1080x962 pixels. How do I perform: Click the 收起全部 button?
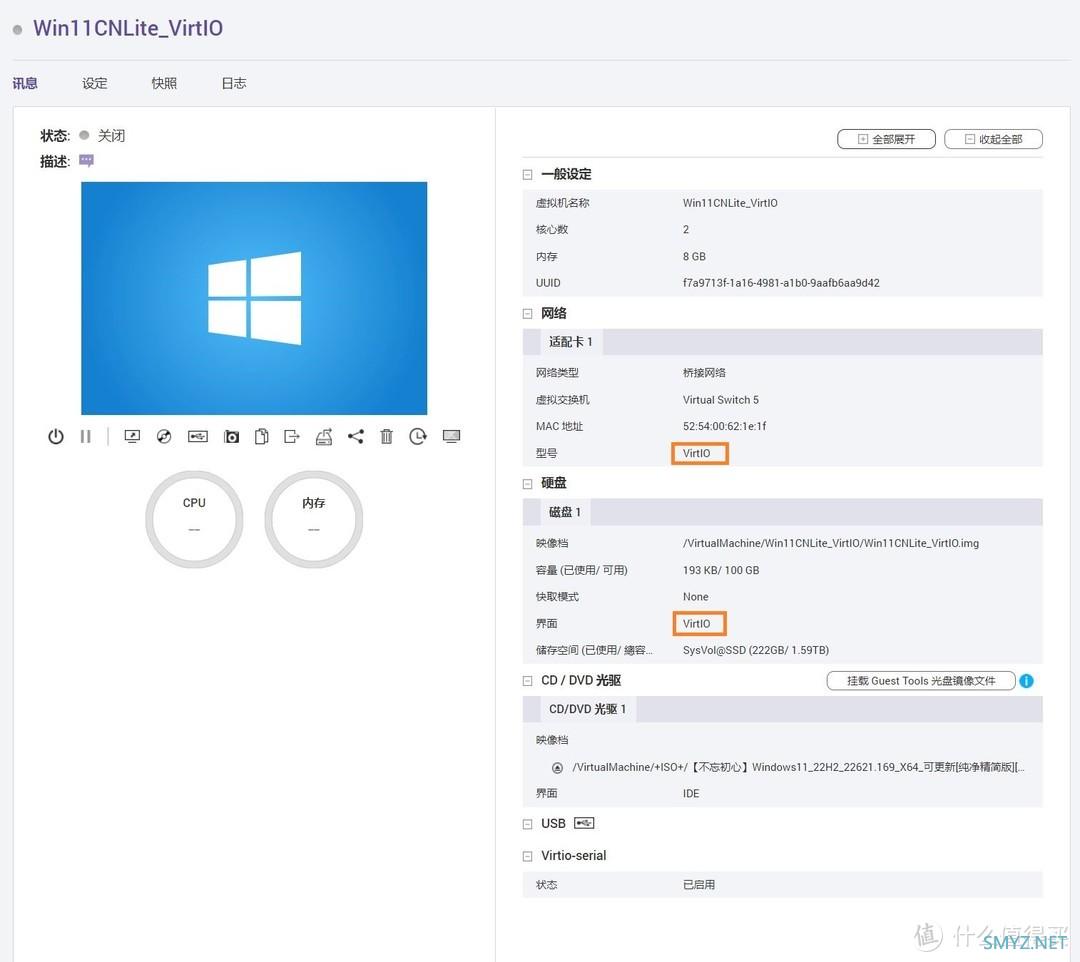[x=993, y=139]
